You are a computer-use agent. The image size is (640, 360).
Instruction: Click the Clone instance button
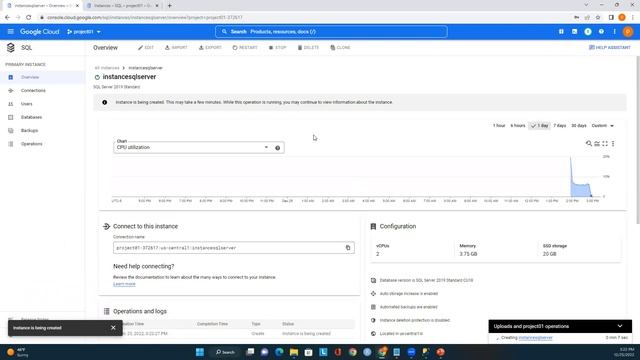pyautogui.click(x=340, y=48)
